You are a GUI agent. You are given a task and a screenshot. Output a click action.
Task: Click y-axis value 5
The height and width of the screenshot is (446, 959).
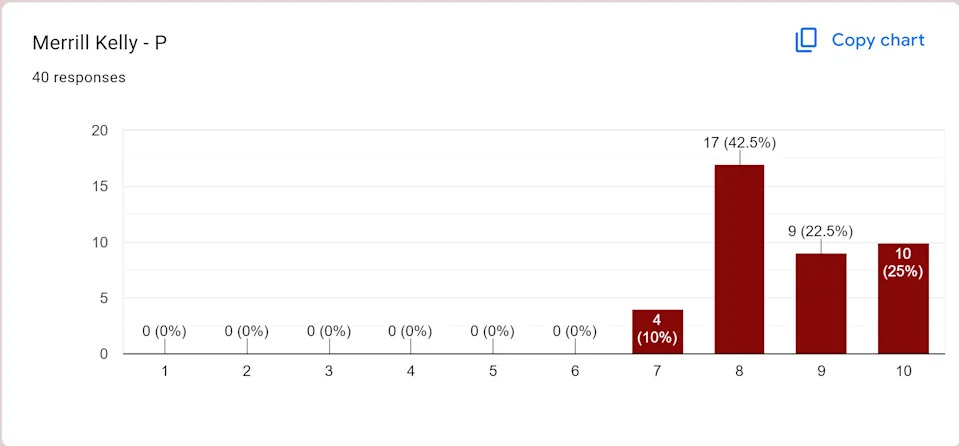104,298
